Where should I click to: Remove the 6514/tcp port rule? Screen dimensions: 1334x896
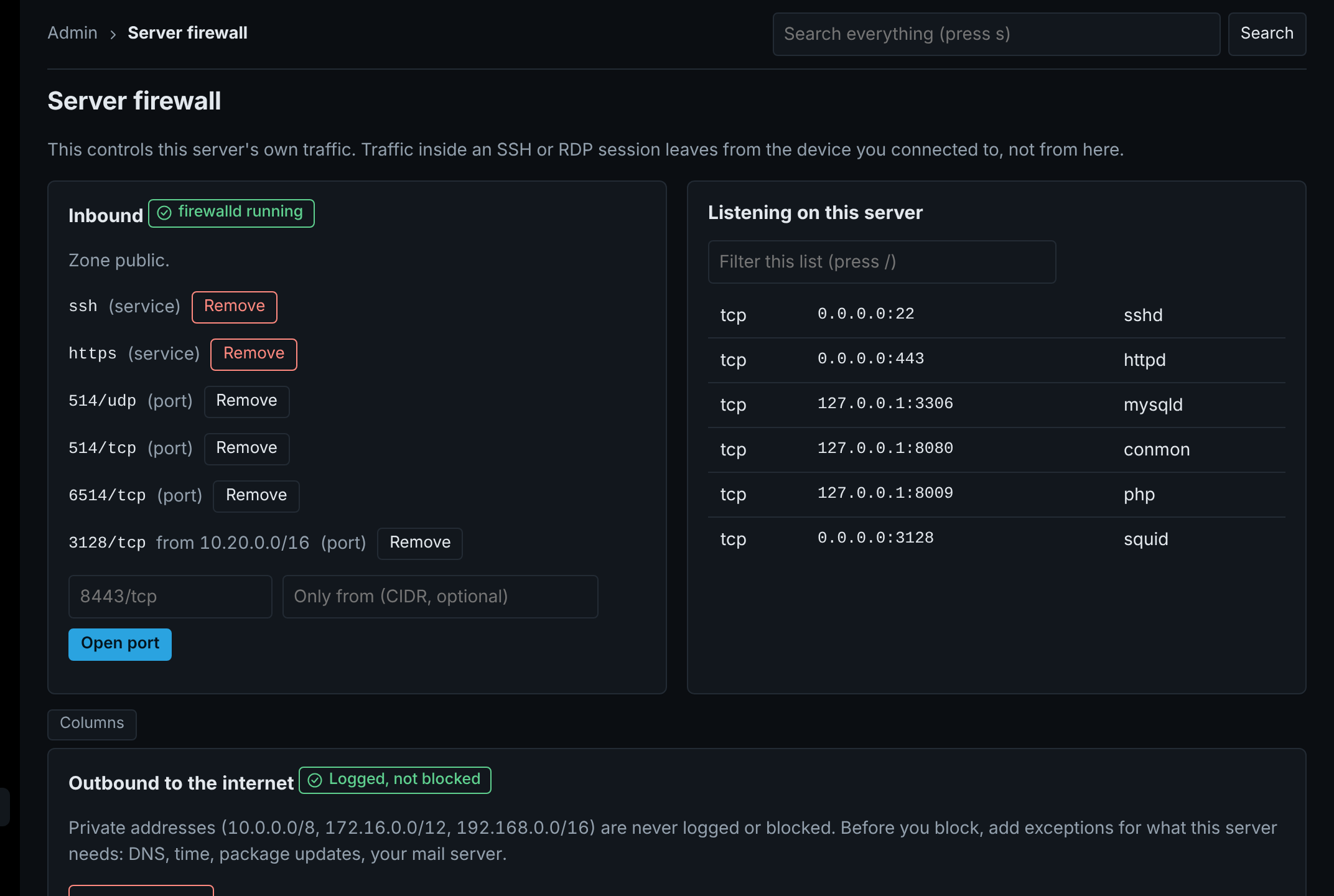(x=256, y=496)
